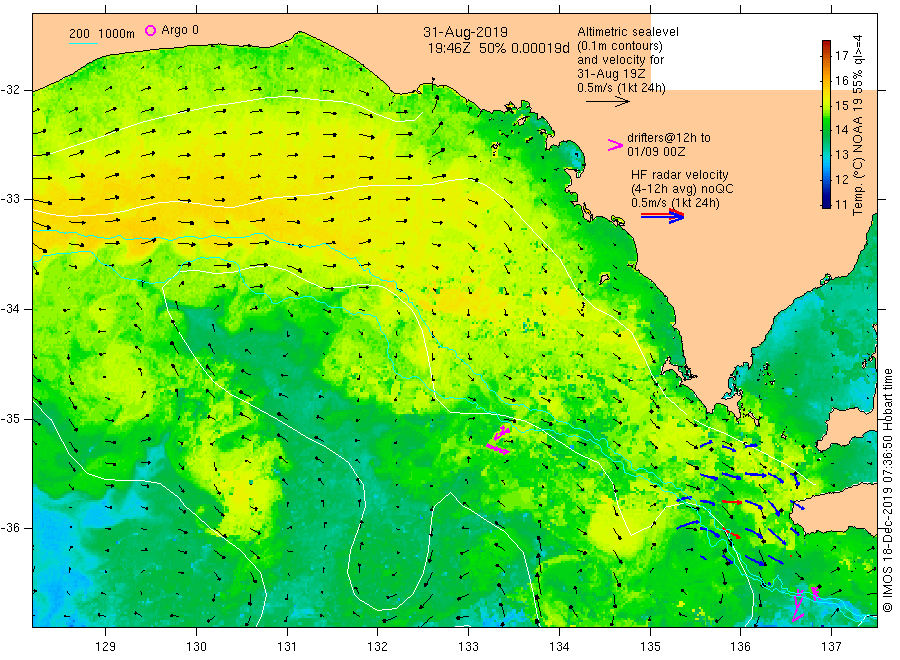Click the longitude label 135
This screenshot has width=900, height=660.
(650, 646)
